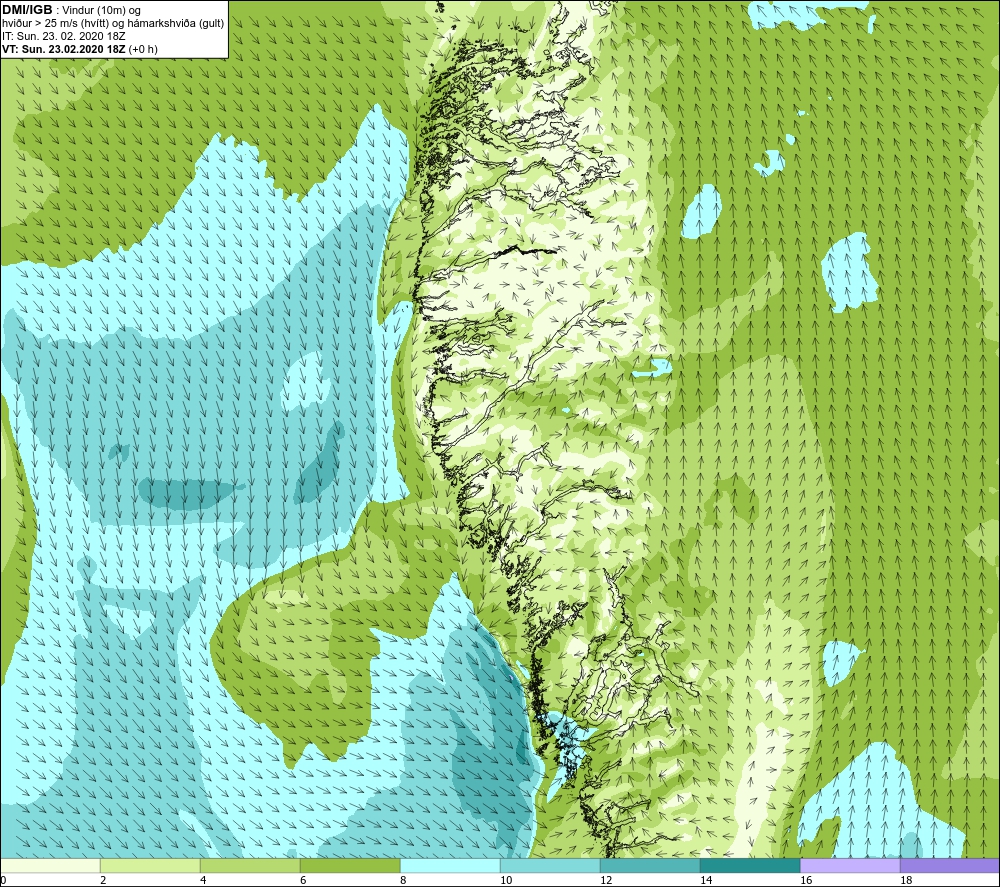Click the legend label '16'
The height and width of the screenshot is (887, 1000).
806,881
